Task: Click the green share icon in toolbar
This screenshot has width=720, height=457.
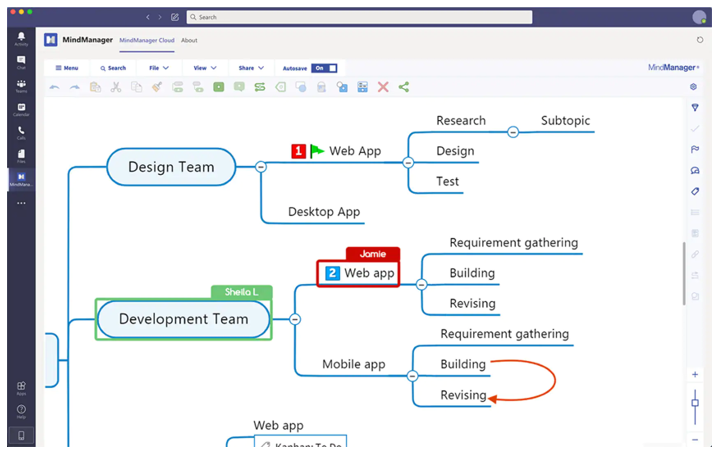Action: click(x=404, y=88)
